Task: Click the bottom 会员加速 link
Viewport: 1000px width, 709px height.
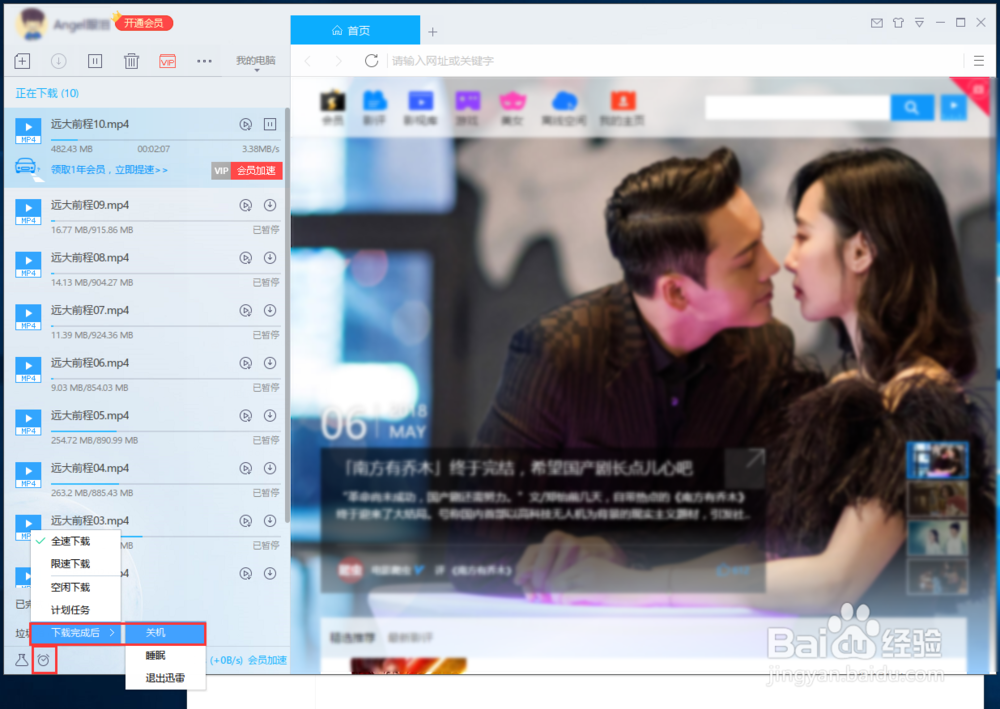Action: click(x=267, y=660)
